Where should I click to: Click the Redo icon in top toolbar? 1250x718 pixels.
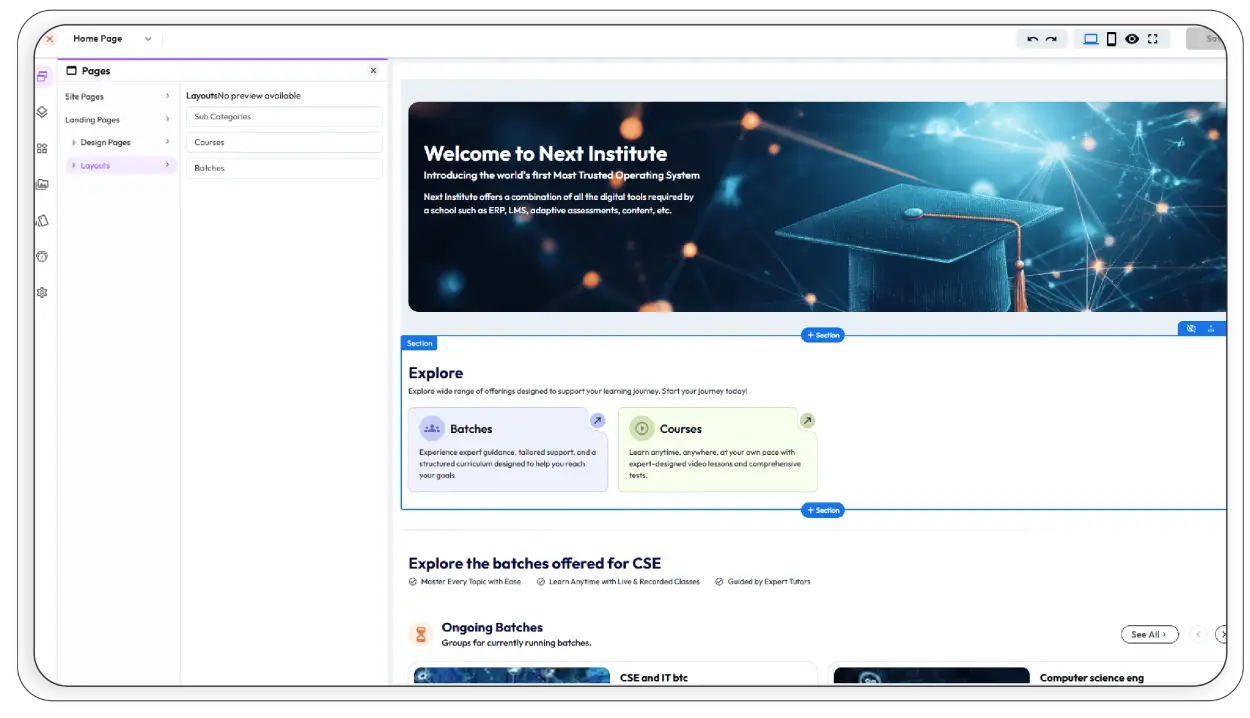[1053, 38]
